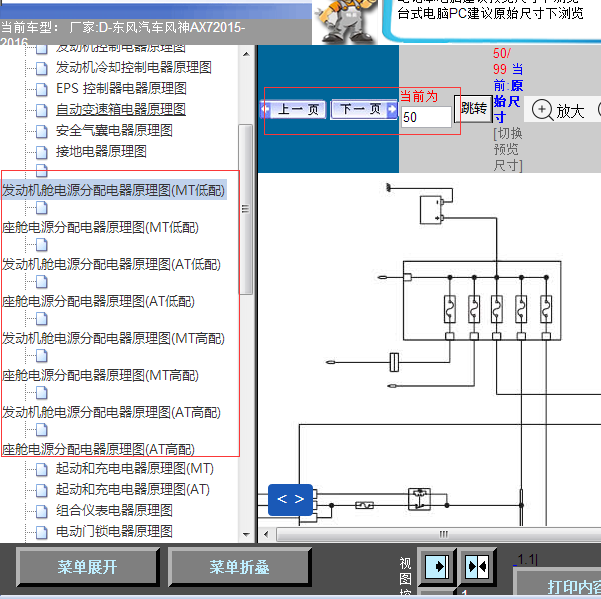Click page icon beside 起动和充电电器原理图(AT)
Viewport: 601px width, 599px height.
pos(42,491)
